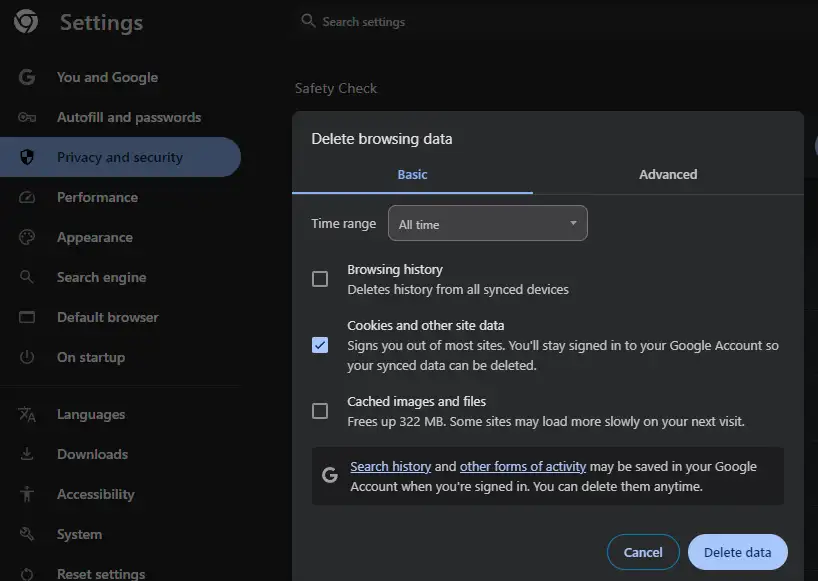Click the Chrome logo icon beside Settings
Viewport: 818px width, 581px height.
[26, 22]
